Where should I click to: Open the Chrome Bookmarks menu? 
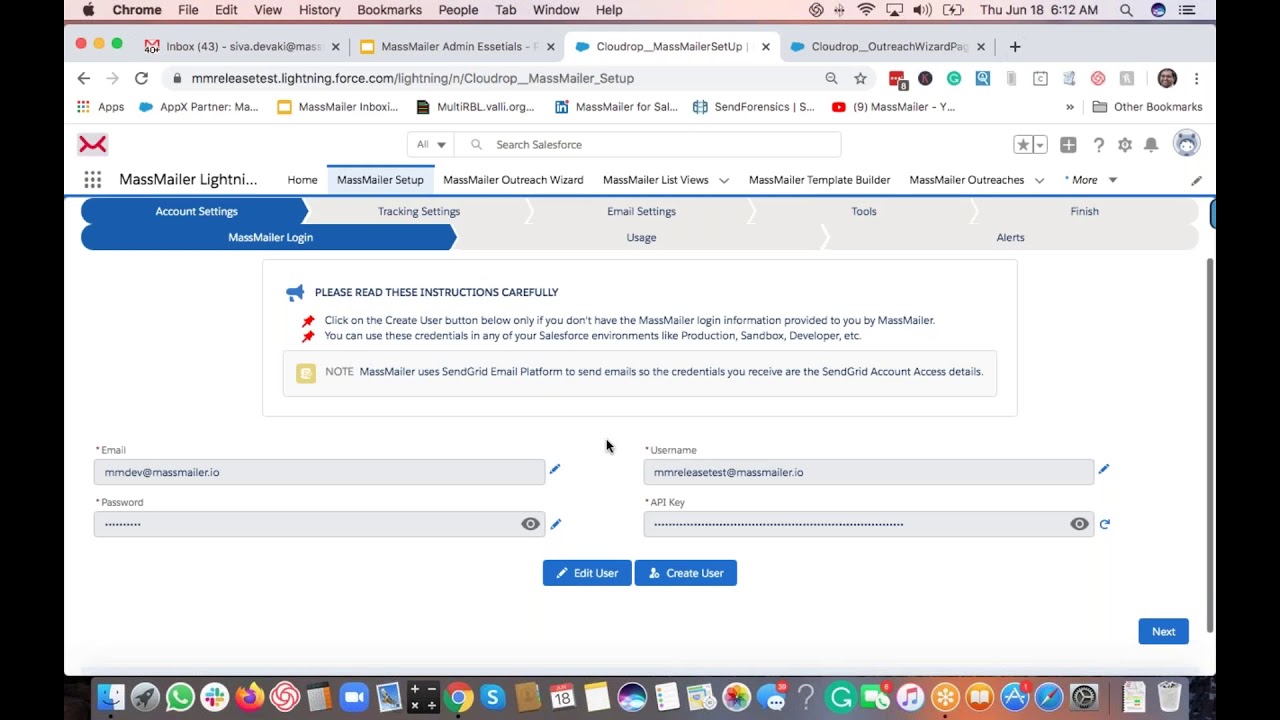tap(389, 10)
